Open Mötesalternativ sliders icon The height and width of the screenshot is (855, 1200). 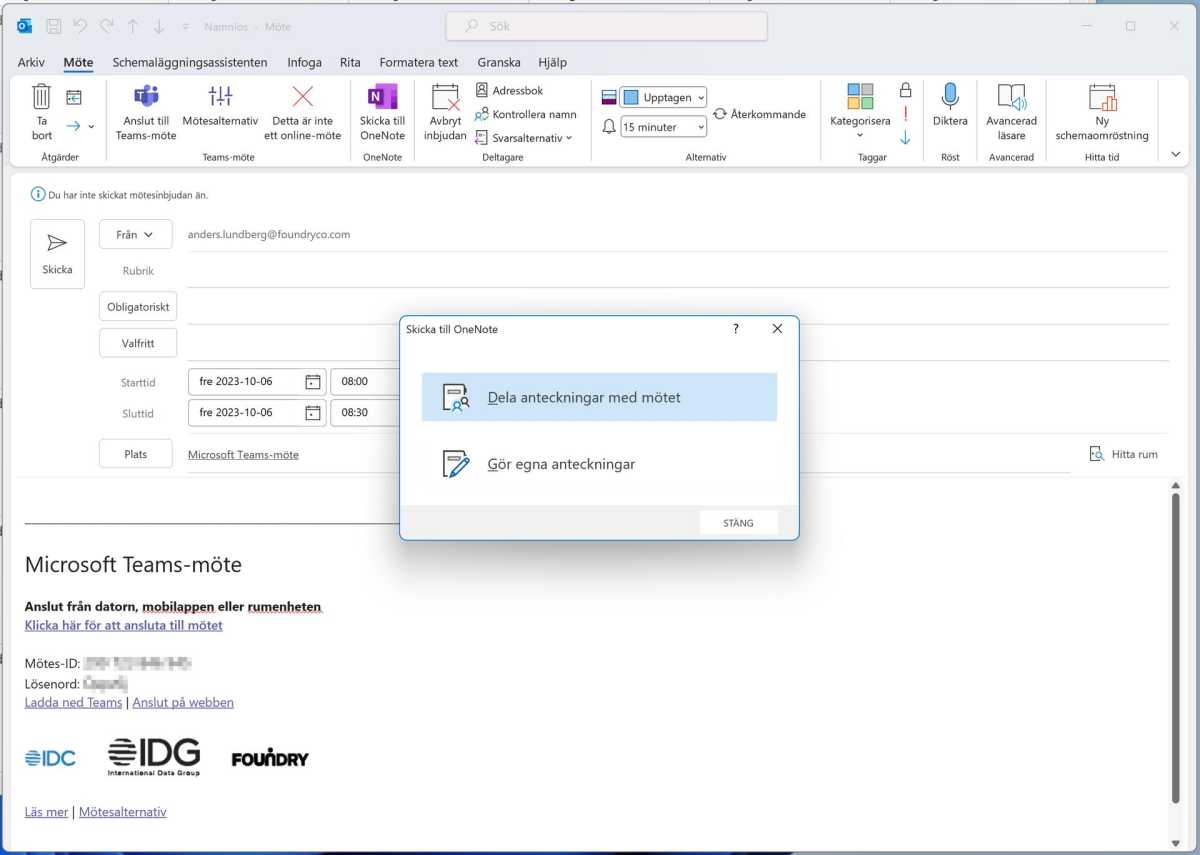pyautogui.click(x=220, y=96)
